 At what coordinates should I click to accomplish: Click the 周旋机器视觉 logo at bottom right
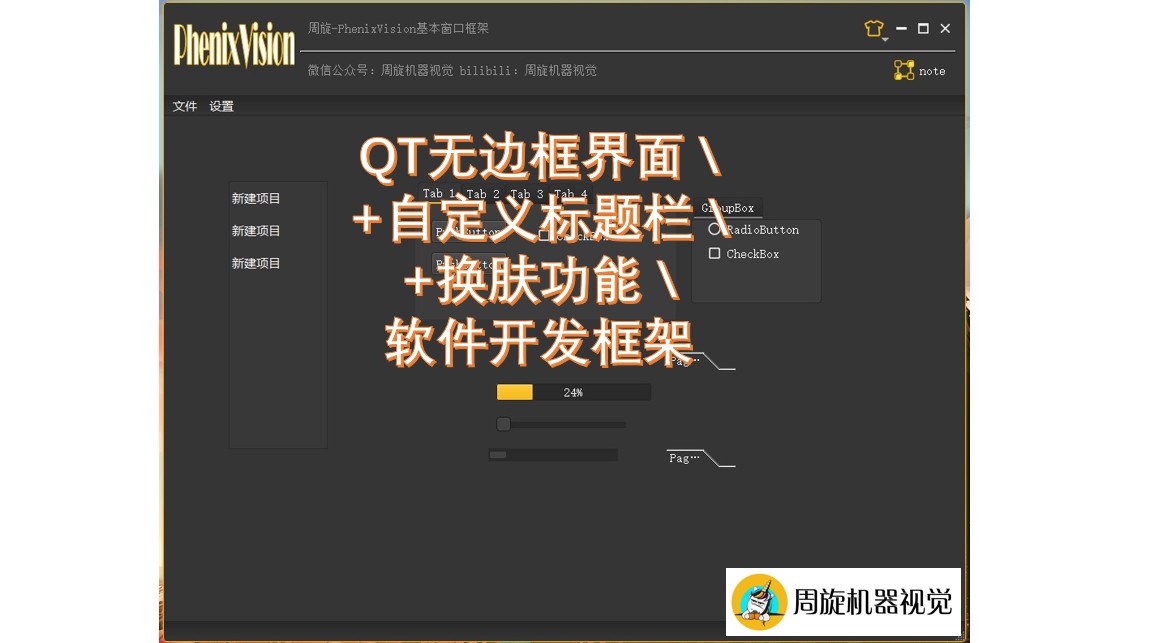(x=843, y=602)
